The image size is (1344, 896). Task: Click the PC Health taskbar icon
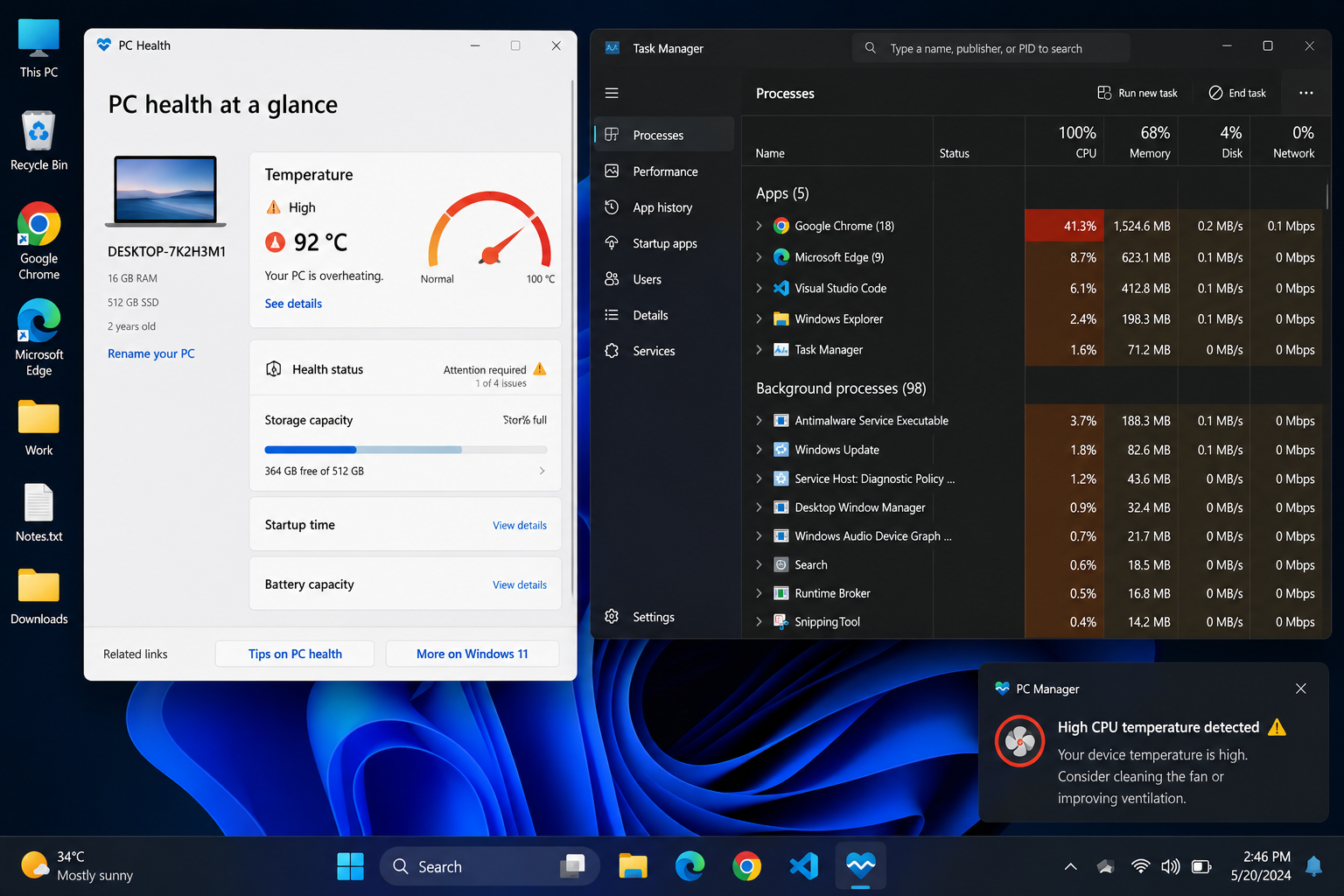tap(861, 866)
